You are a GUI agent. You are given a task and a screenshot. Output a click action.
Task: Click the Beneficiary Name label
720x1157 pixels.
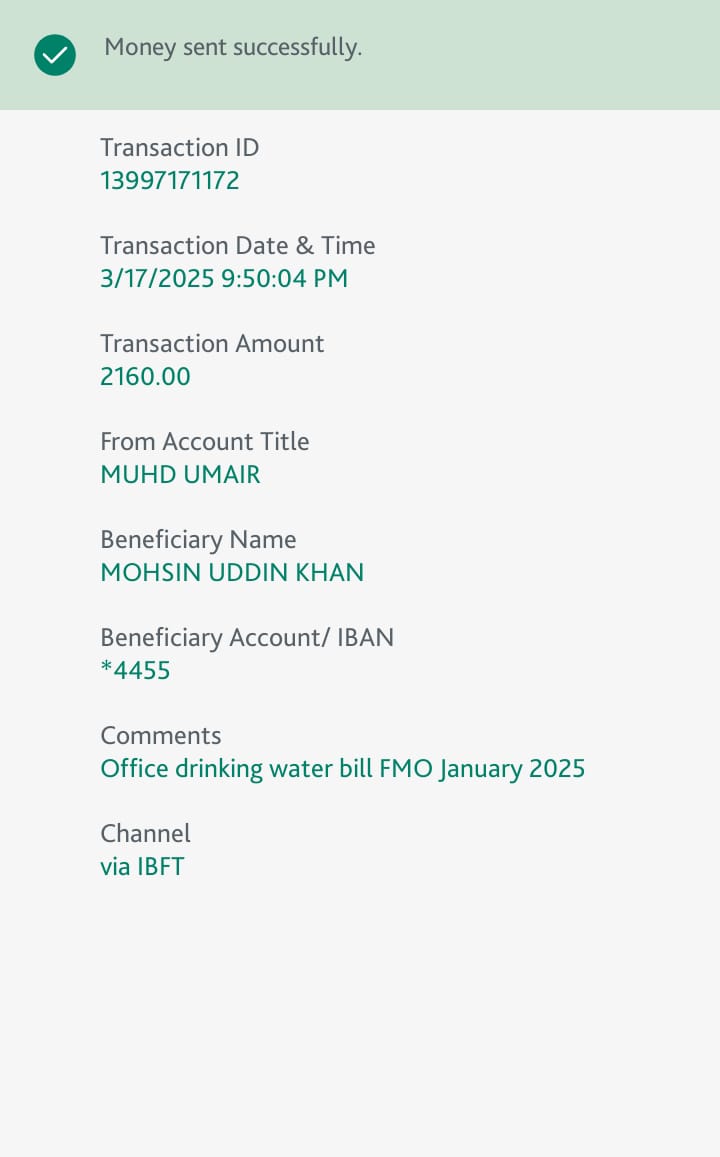tap(198, 540)
